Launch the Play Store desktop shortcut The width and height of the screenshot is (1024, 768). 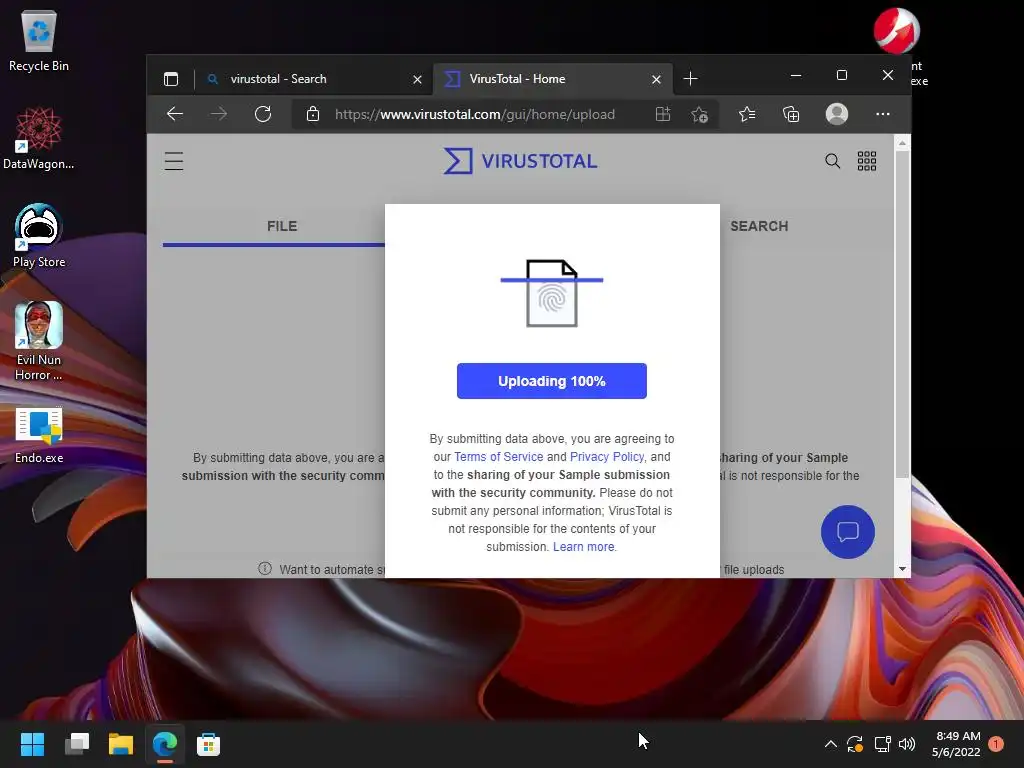tap(39, 236)
